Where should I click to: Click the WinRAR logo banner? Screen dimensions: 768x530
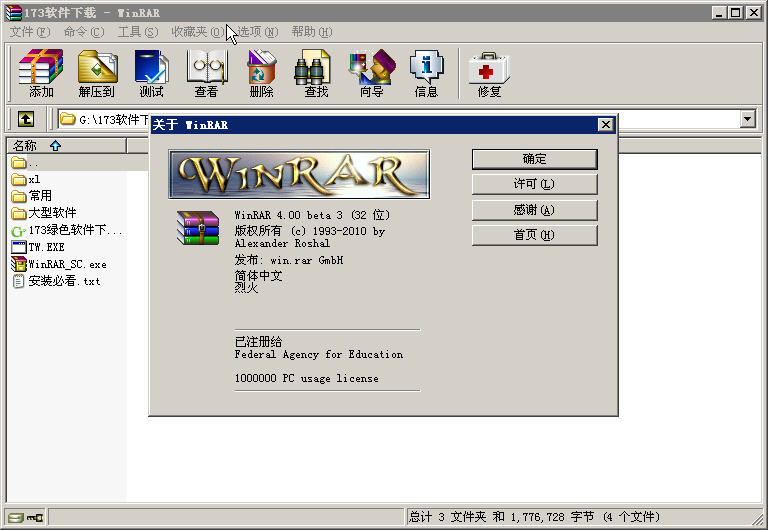[299, 174]
